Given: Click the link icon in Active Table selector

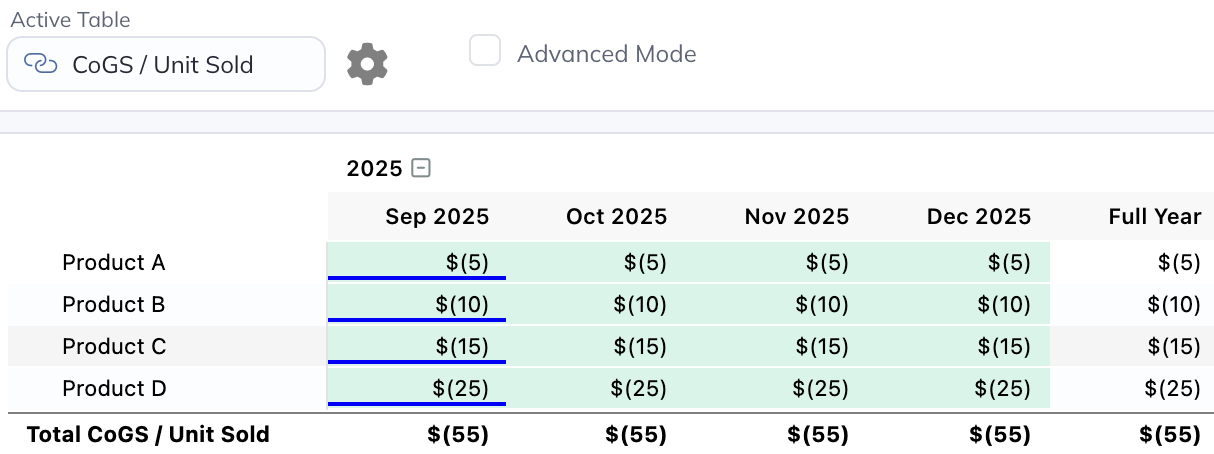Looking at the screenshot, I should 41,64.
